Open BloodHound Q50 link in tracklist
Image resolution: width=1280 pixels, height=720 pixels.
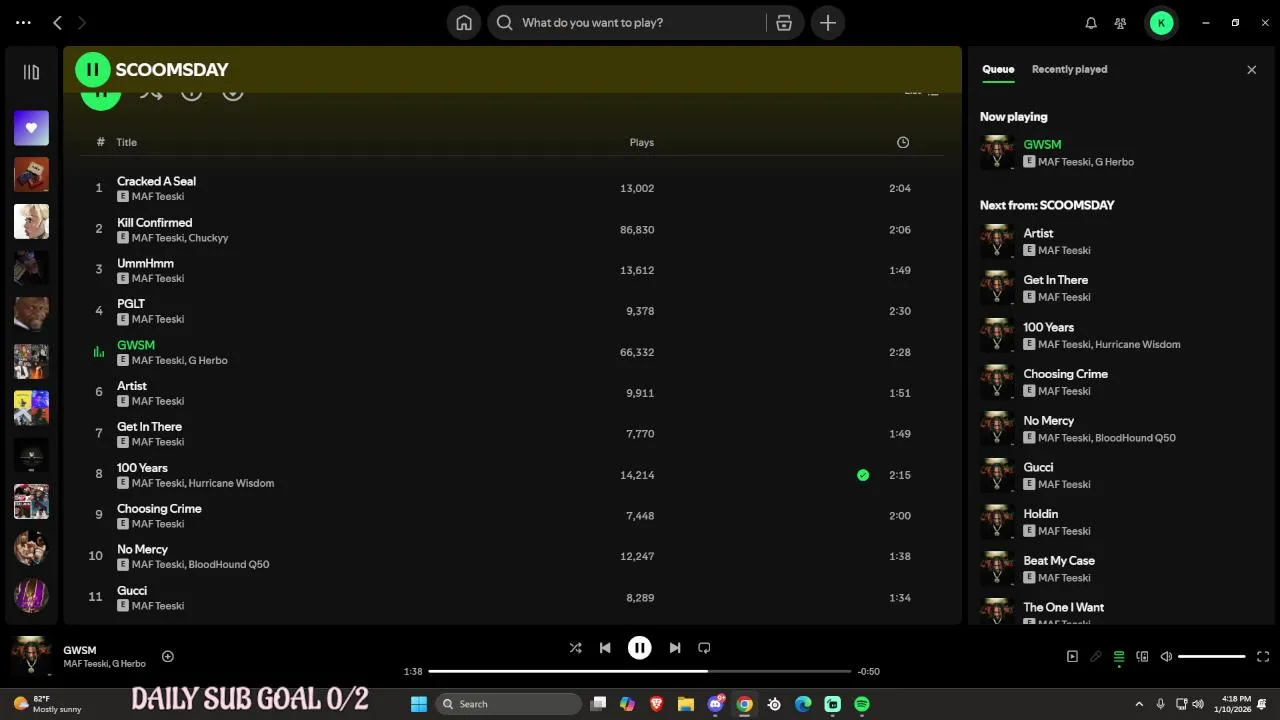coord(229,564)
